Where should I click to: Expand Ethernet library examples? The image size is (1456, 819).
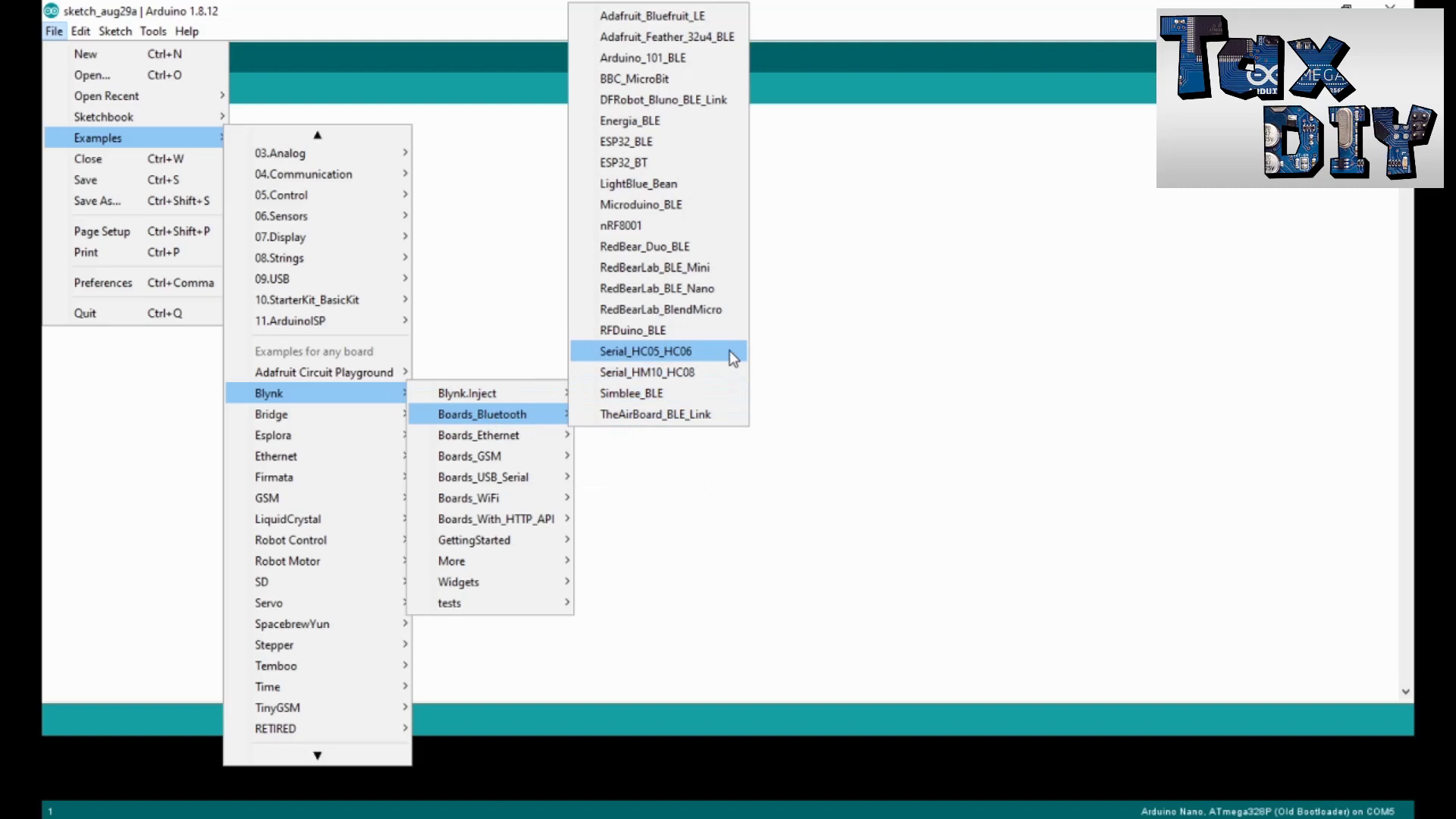[318, 457]
